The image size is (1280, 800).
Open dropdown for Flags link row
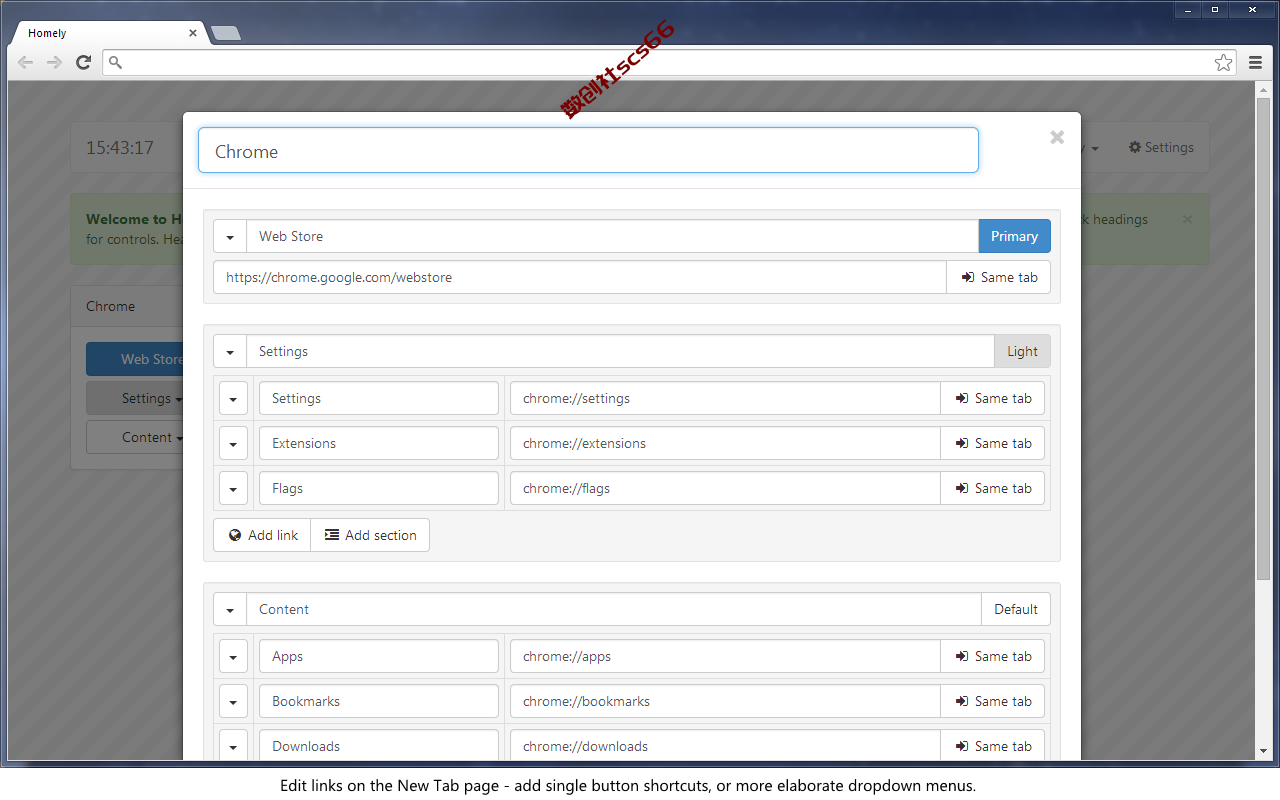tap(233, 488)
